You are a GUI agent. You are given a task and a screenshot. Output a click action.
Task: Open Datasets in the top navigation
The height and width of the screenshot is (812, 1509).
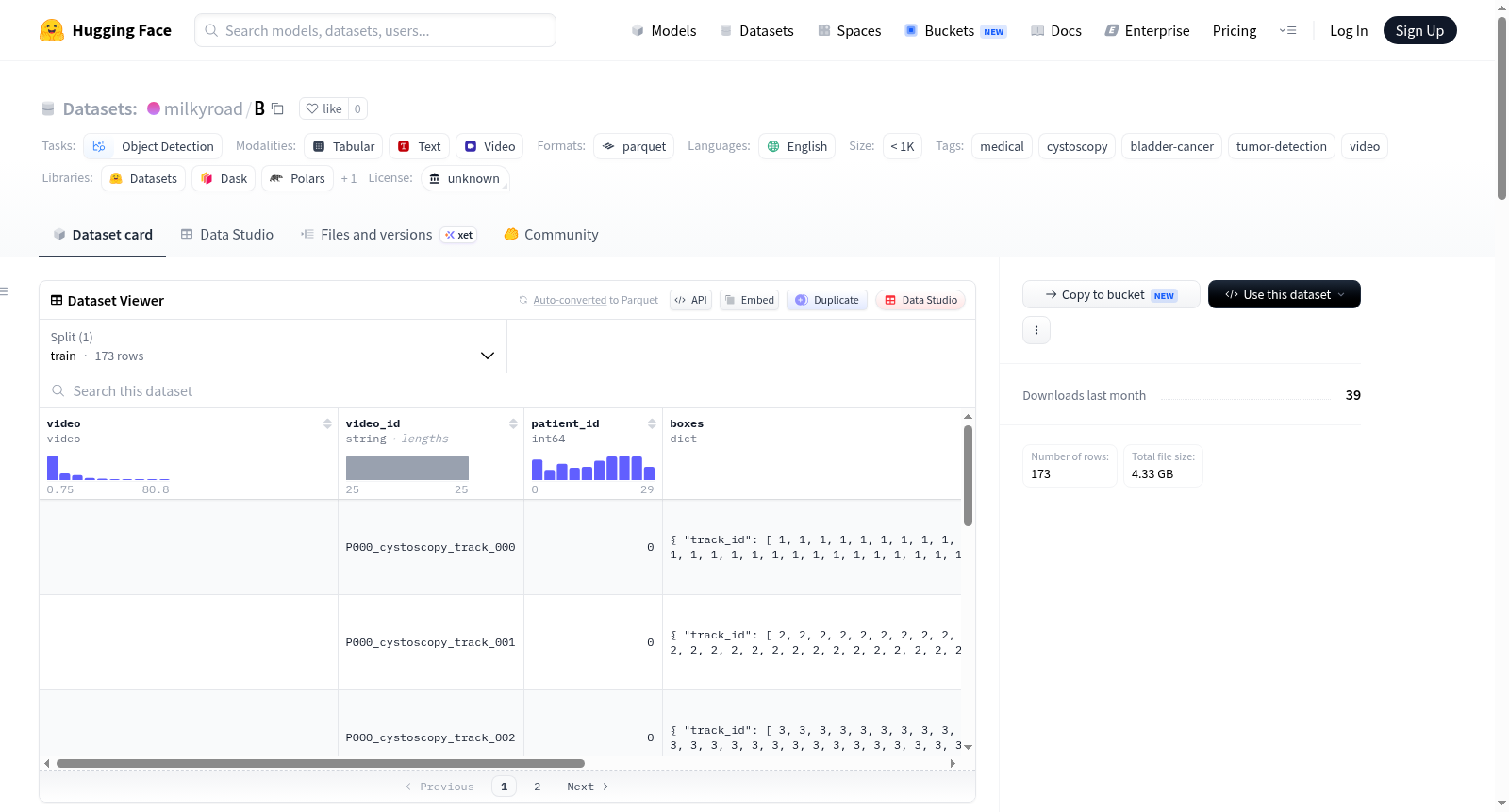pyautogui.click(x=757, y=30)
